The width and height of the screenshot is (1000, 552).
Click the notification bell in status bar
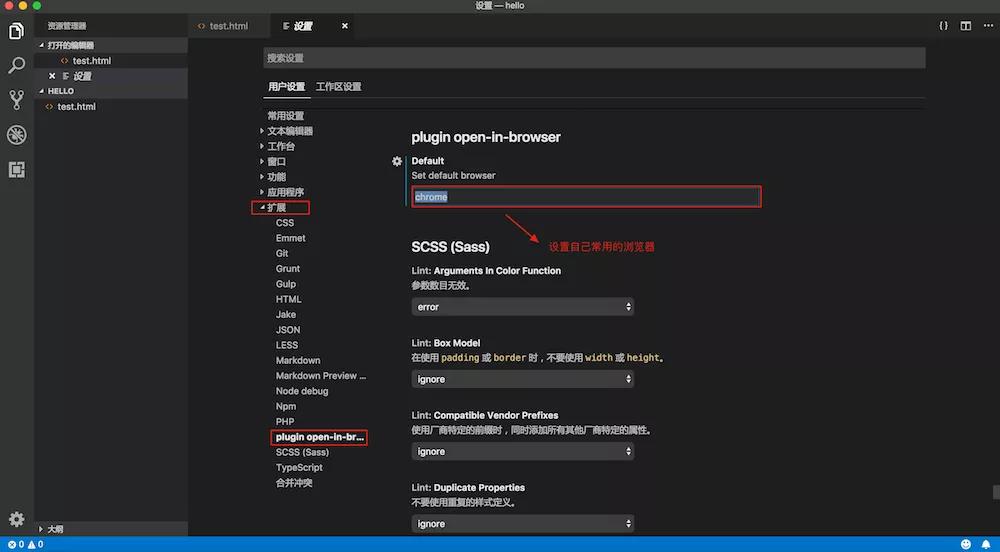pyautogui.click(x=985, y=544)
